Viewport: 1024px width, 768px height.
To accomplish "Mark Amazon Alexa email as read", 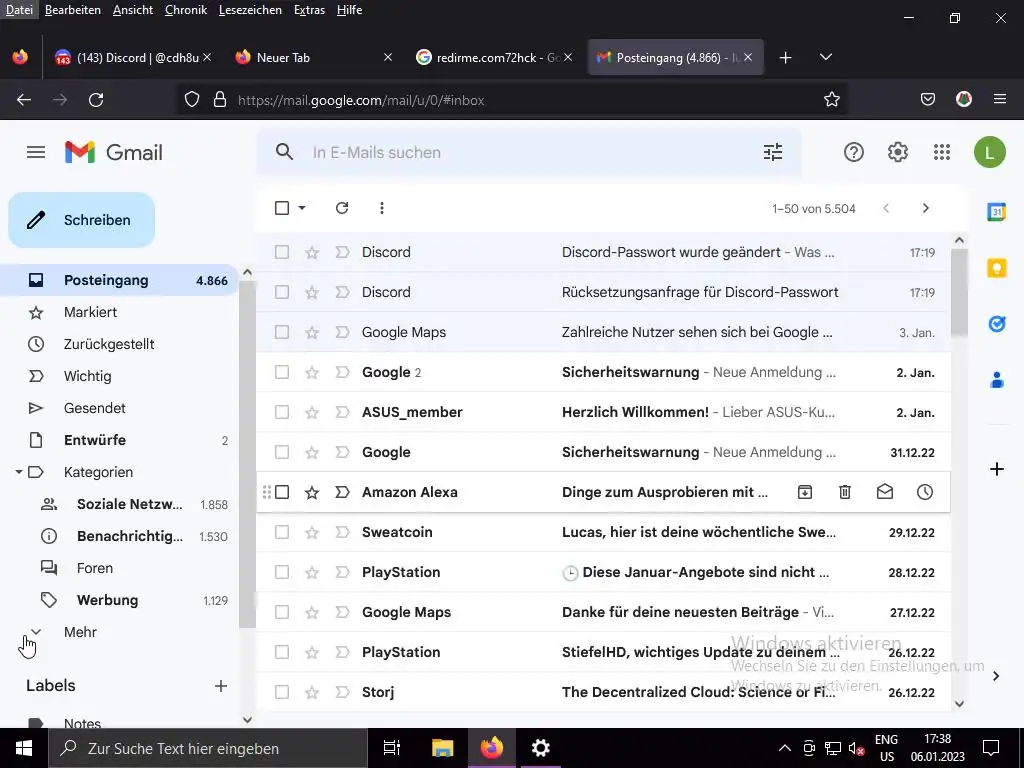I will (x=884, y=492).
